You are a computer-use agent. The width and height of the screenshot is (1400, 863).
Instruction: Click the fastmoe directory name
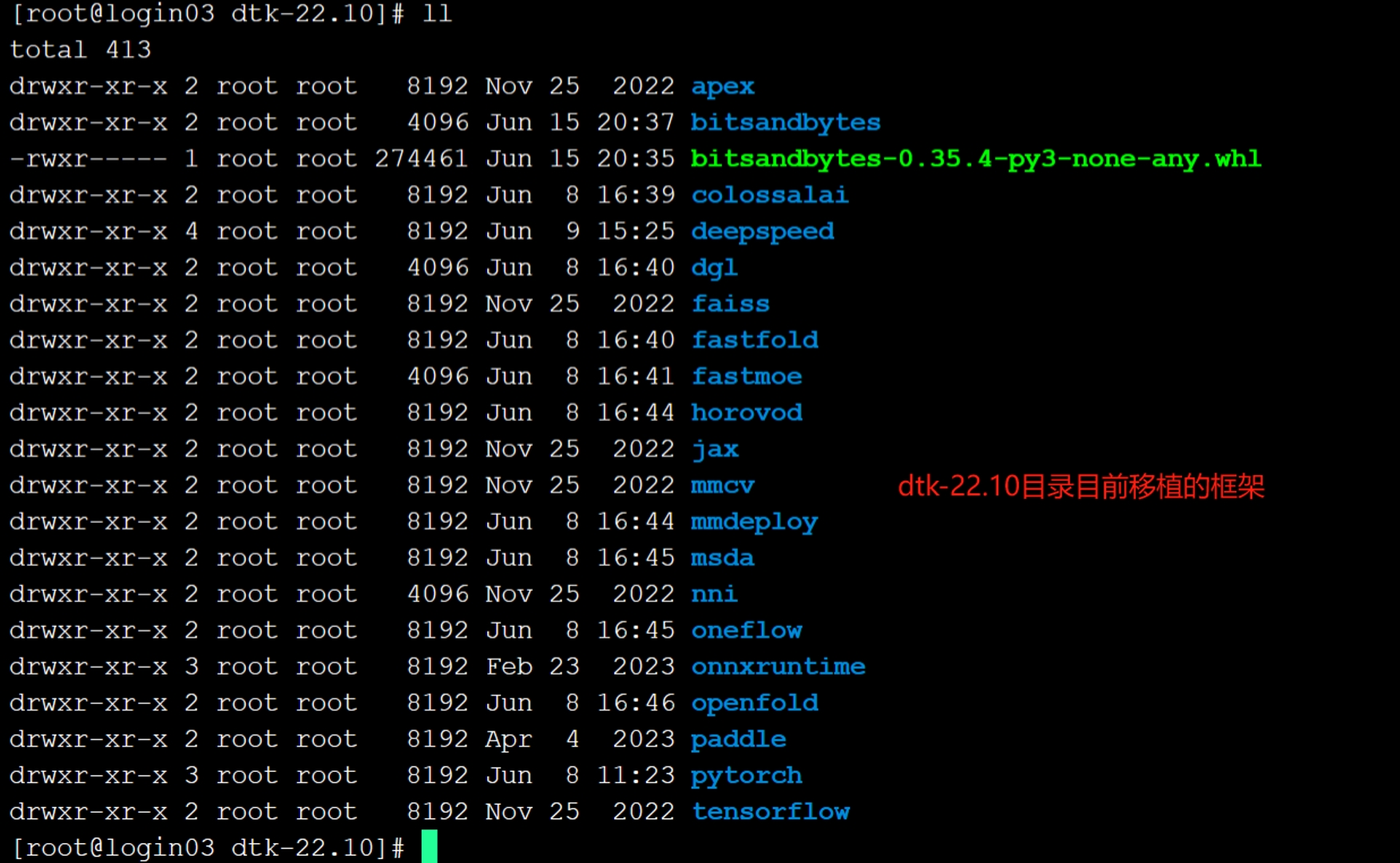pos(747,376)
